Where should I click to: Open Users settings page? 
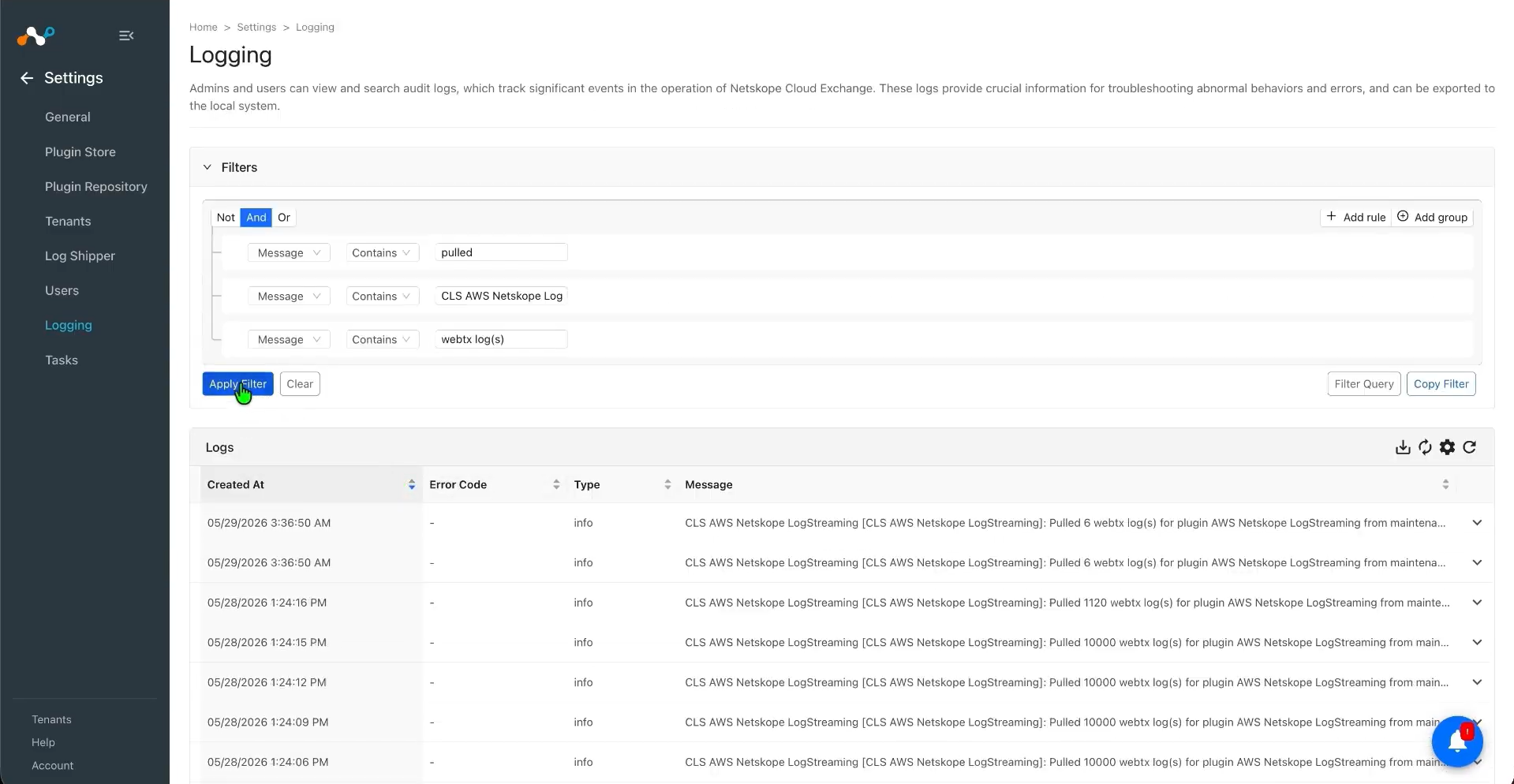(x=62, y=291)
